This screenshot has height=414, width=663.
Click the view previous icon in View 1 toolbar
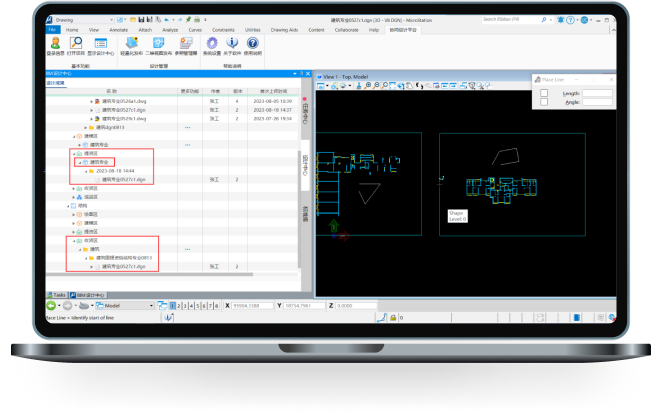tap(445, 86)
